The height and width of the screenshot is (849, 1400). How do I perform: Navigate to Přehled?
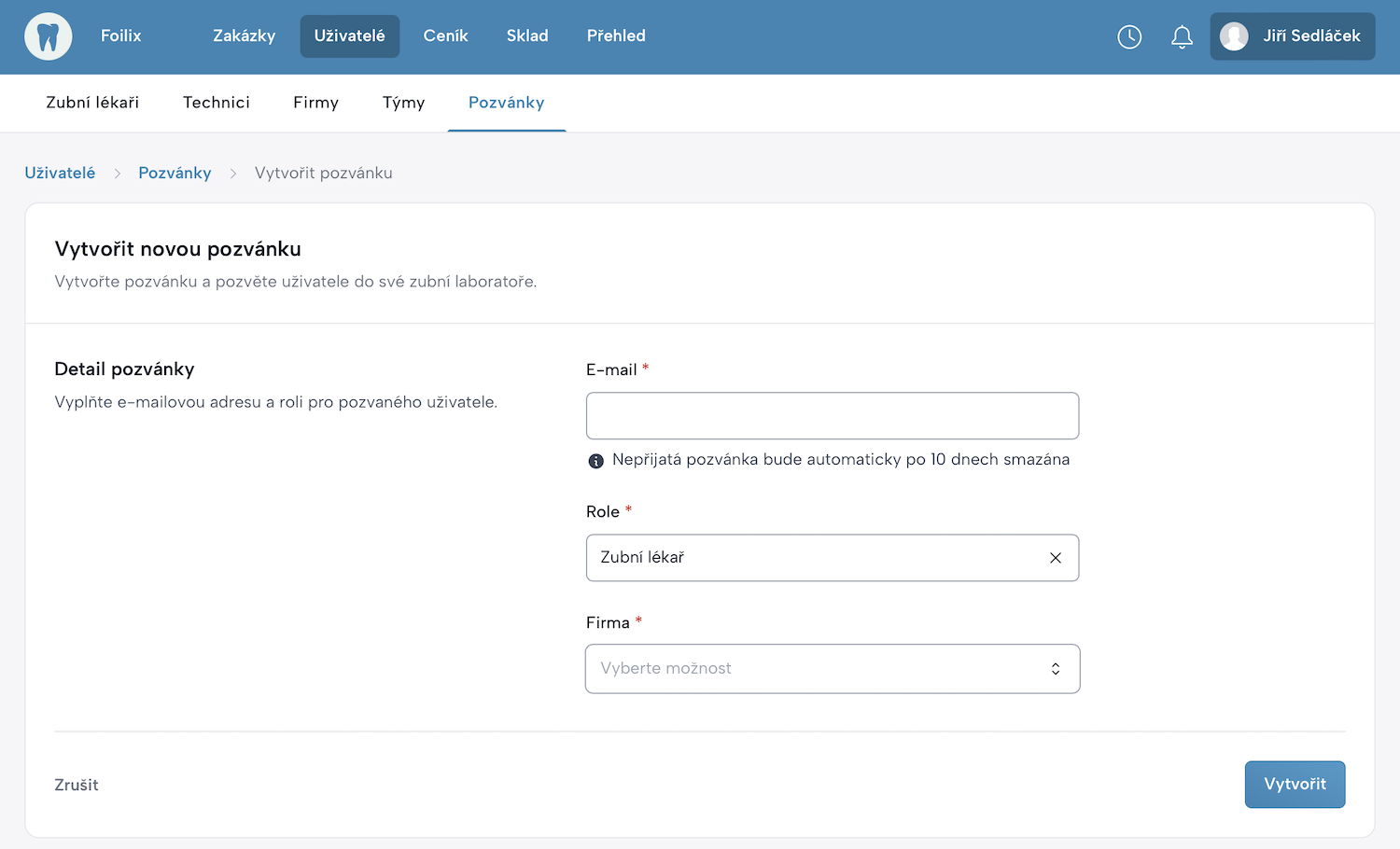(x=616, y=36)
